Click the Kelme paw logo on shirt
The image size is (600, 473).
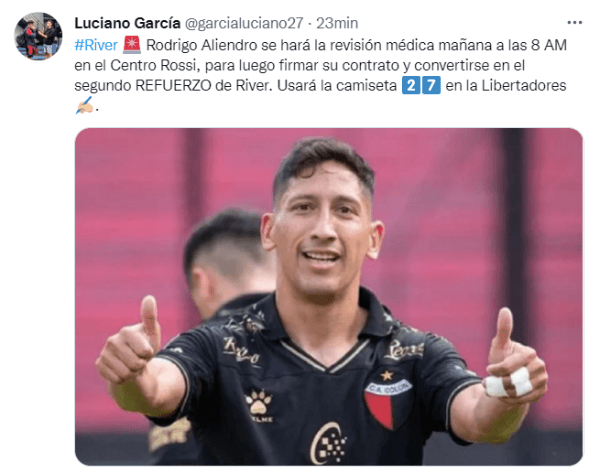(x=259, y=406)
